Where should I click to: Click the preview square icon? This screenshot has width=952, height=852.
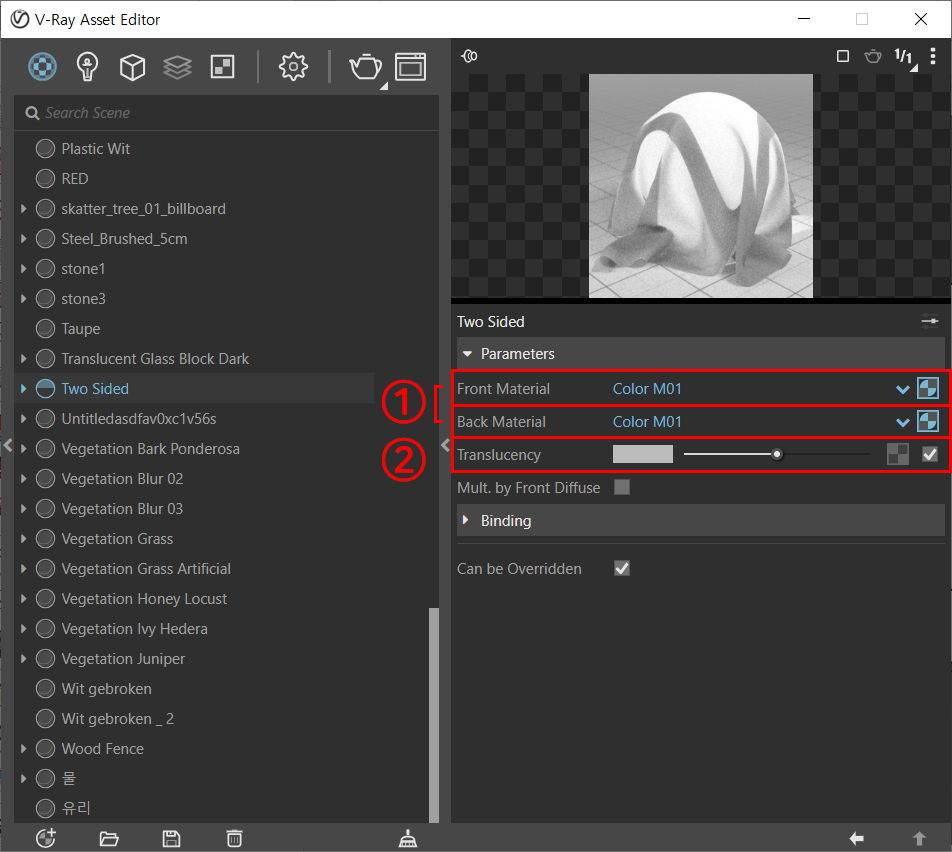tap(843, 56)
